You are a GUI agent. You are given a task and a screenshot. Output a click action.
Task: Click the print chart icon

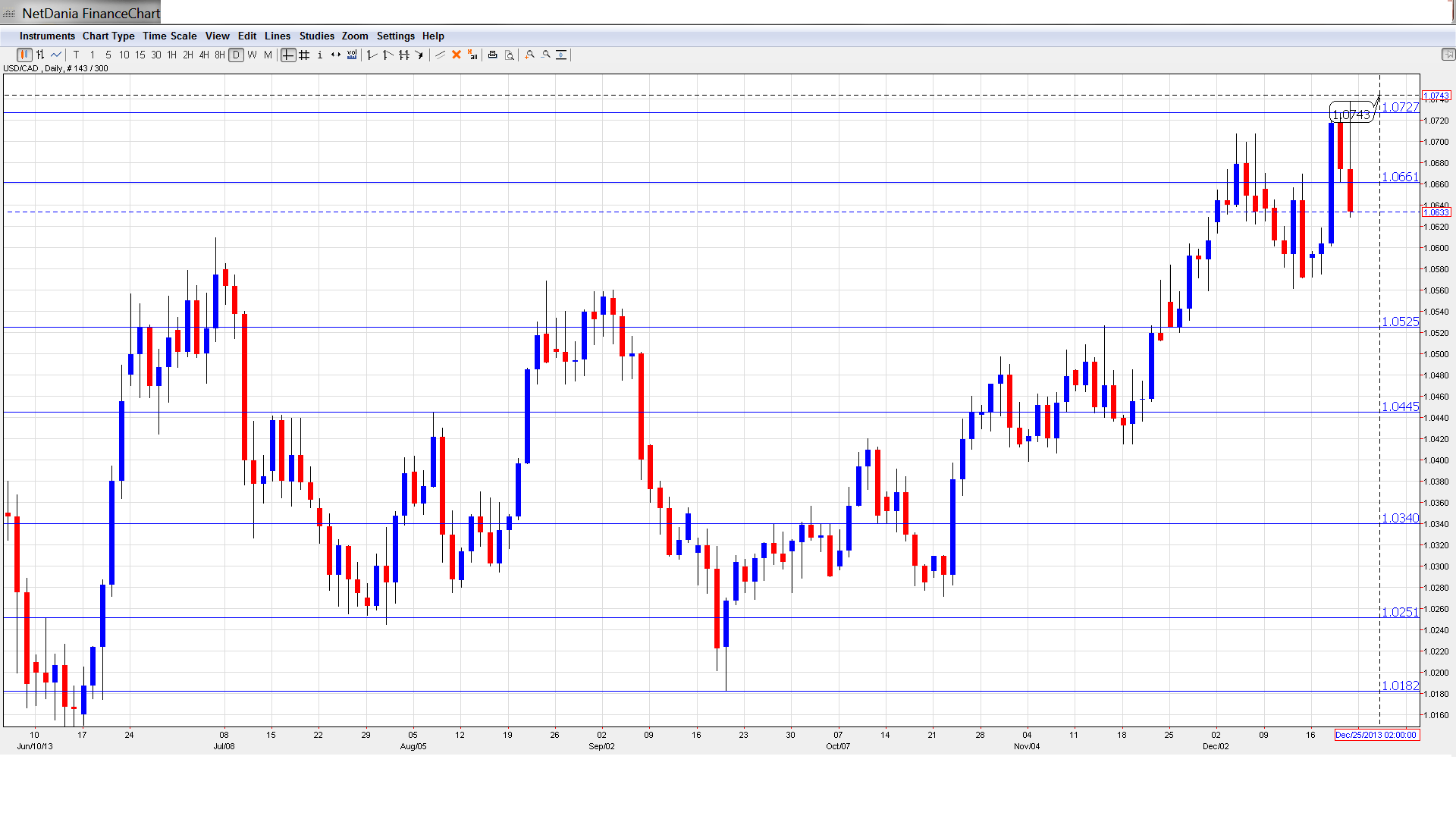[x=493, y=55]
